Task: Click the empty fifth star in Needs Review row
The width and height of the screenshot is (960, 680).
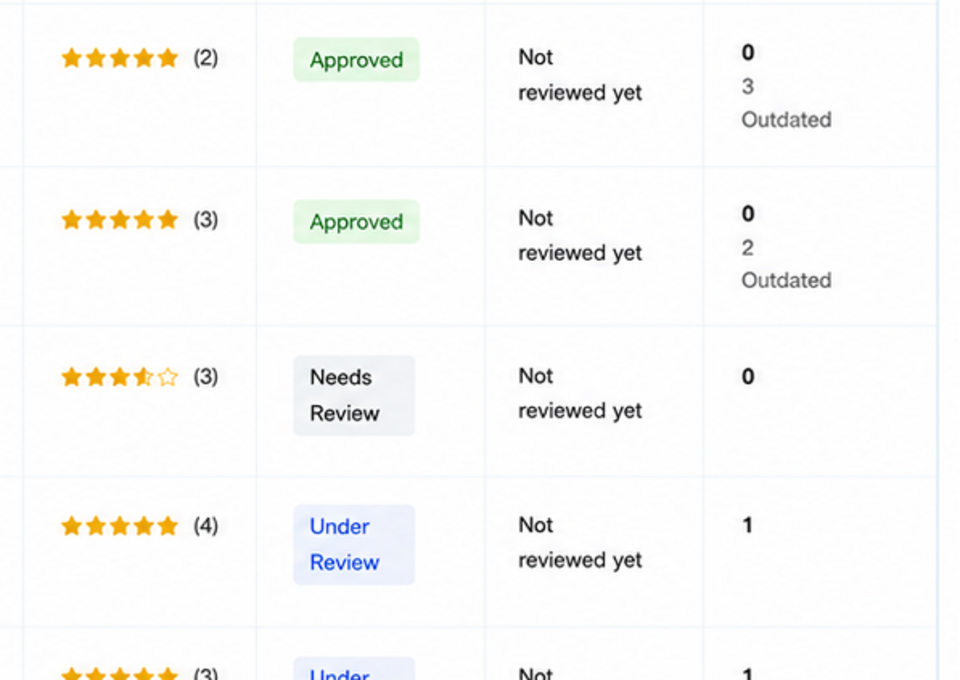Action: [x=167, y=376]
